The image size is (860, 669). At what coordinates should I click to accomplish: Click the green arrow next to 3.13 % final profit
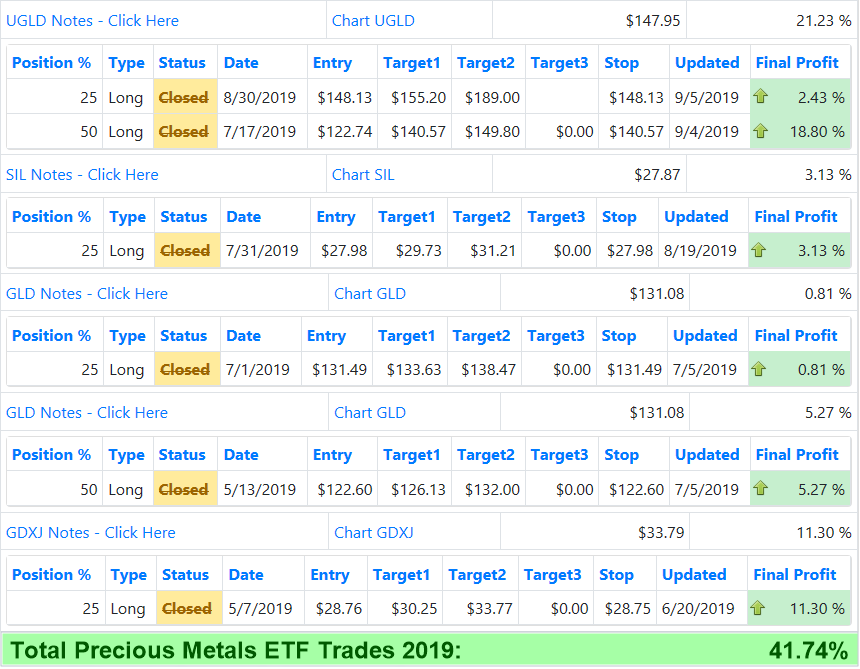pyautogui.click(x=759, y=250)
